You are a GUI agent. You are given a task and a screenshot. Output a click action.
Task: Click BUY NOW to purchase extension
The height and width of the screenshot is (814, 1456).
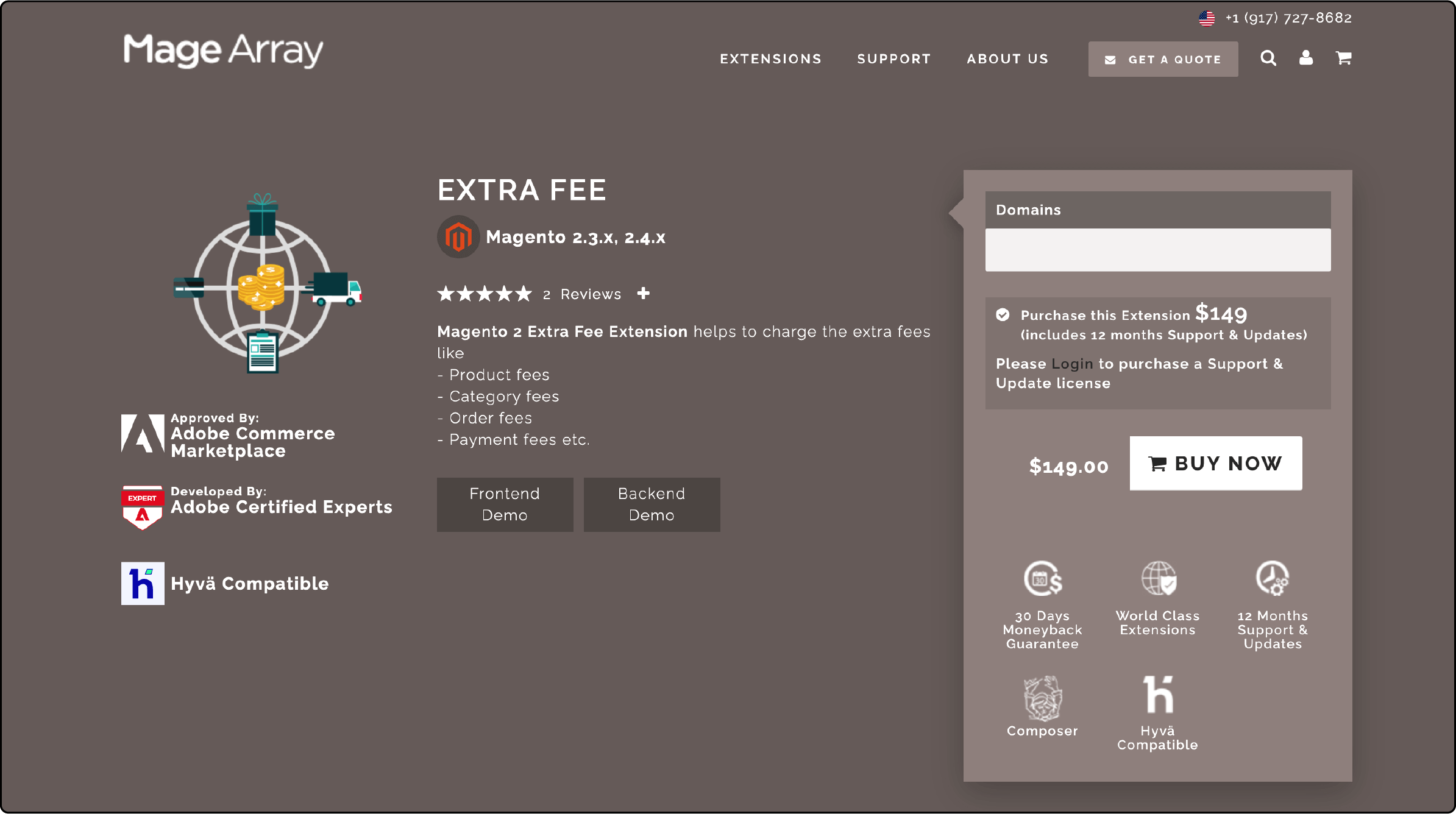point(1216,463)
